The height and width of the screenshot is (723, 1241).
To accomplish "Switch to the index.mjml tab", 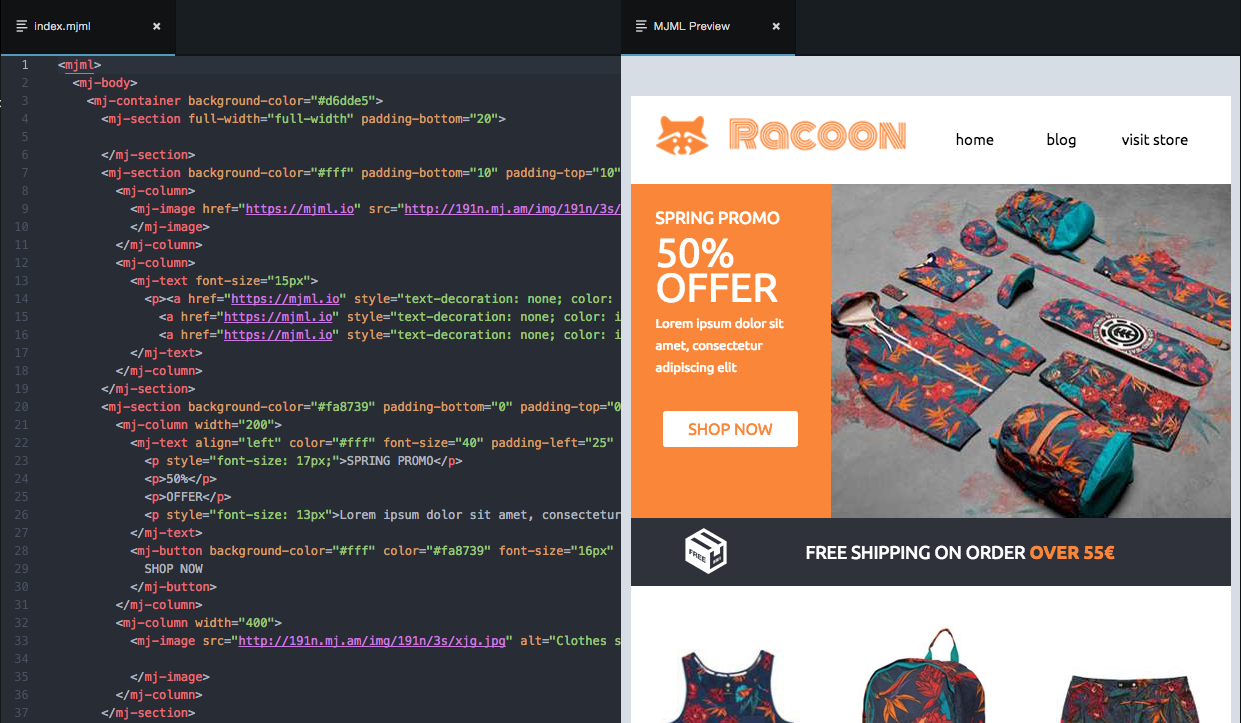I will tap(87, 27).
